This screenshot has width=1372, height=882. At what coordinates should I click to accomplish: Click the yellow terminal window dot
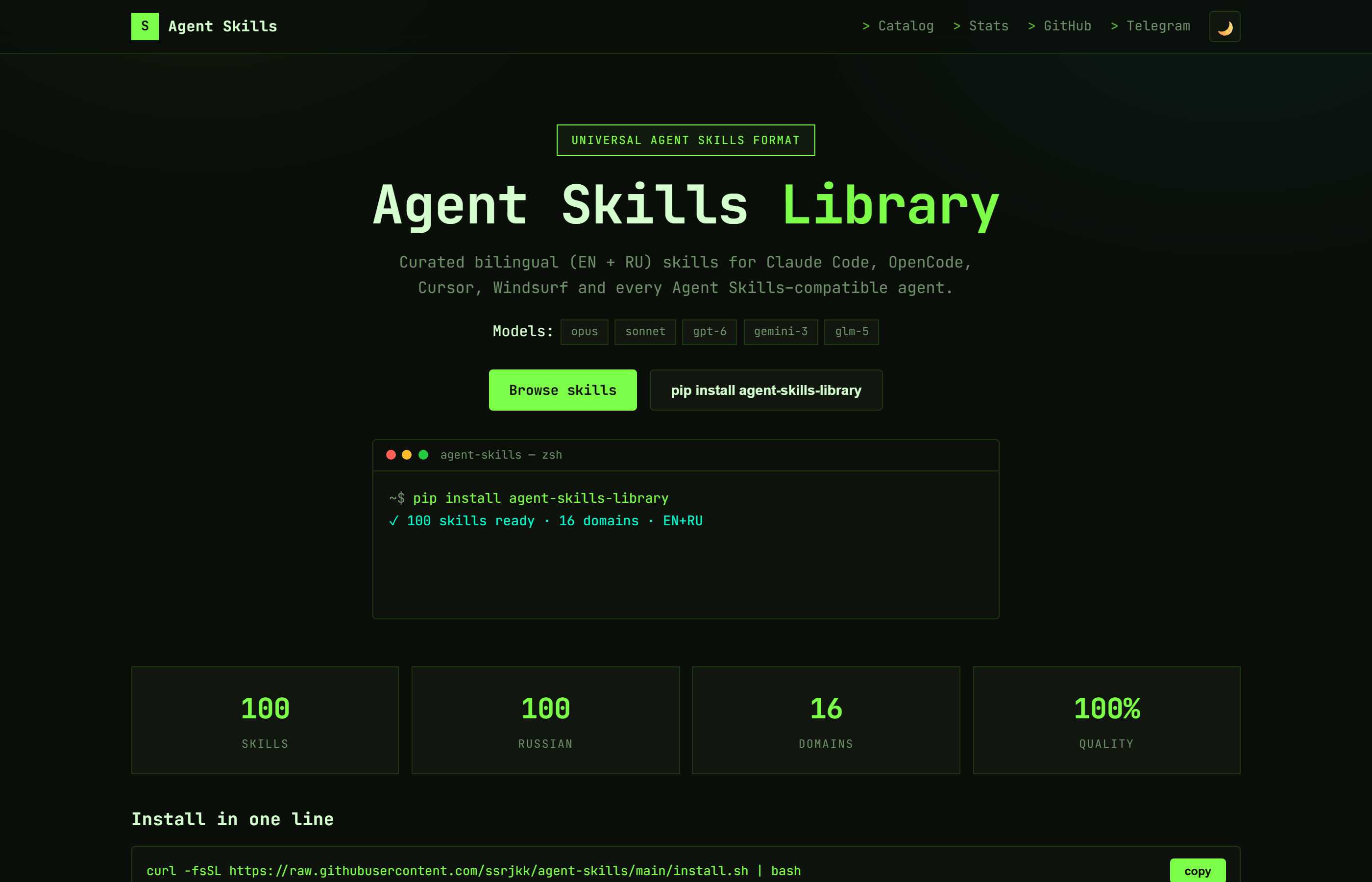(407, 455)
